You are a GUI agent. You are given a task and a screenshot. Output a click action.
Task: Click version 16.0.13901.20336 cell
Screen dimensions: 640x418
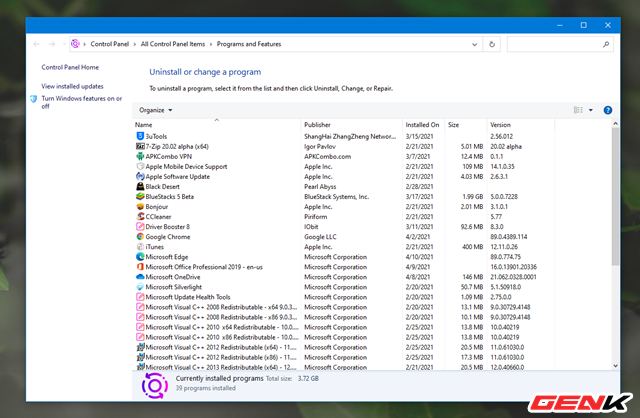(513, 267)
